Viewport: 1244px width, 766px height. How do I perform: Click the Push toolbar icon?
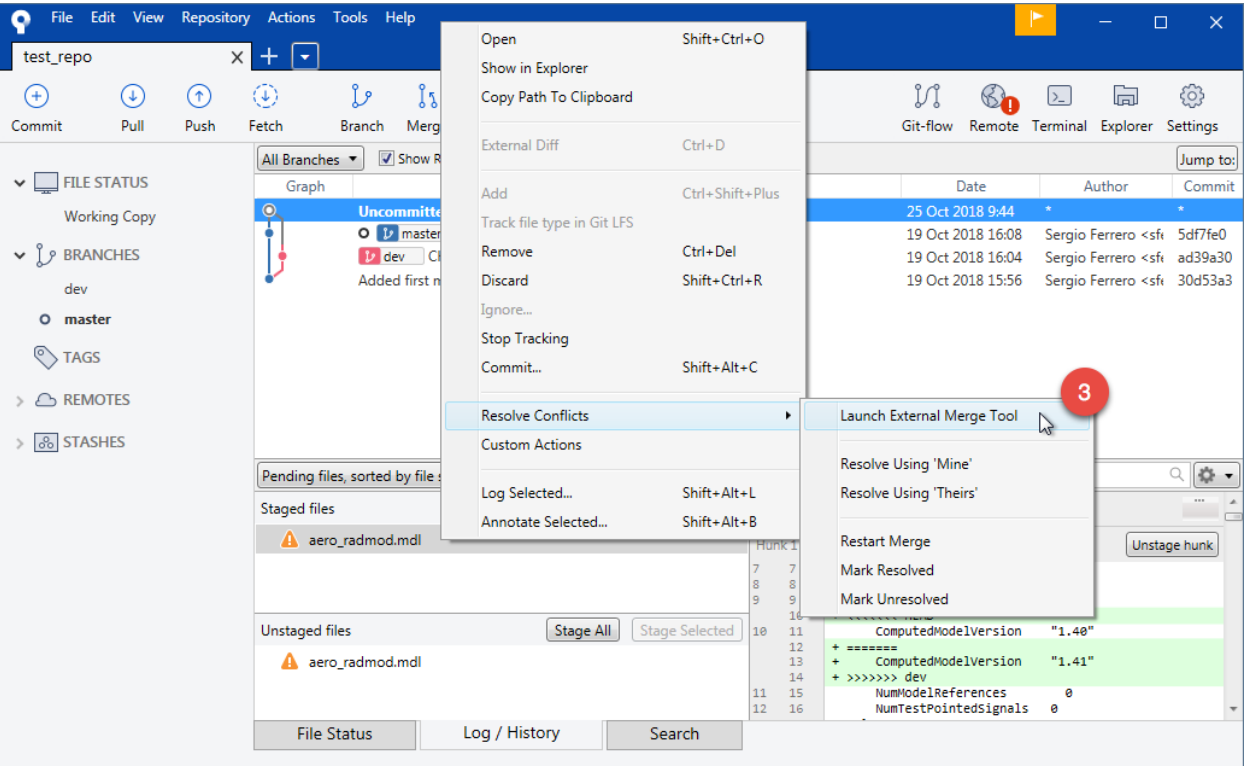pos(199,97)
